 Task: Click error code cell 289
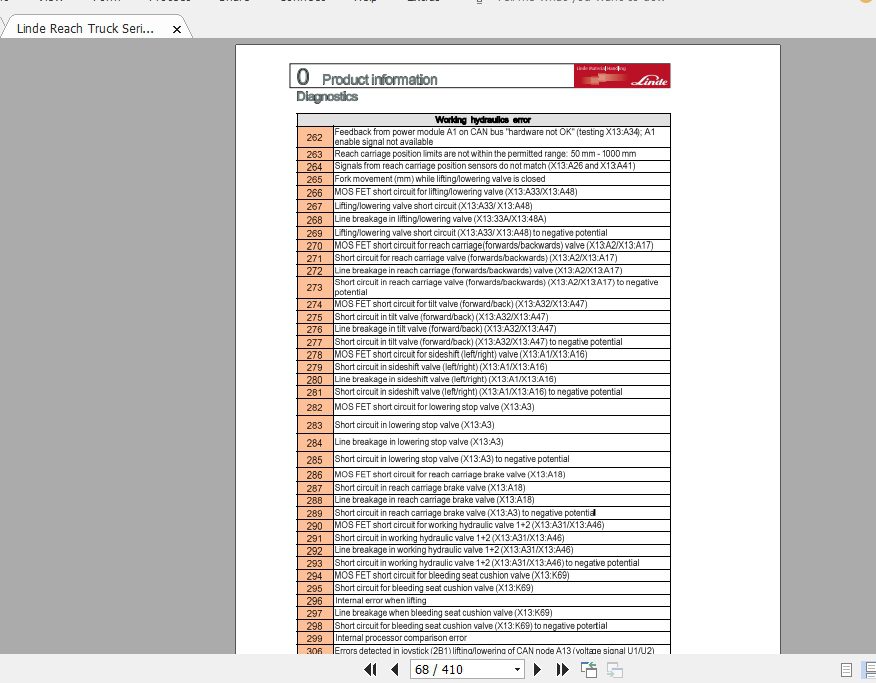tap(315, 513)
